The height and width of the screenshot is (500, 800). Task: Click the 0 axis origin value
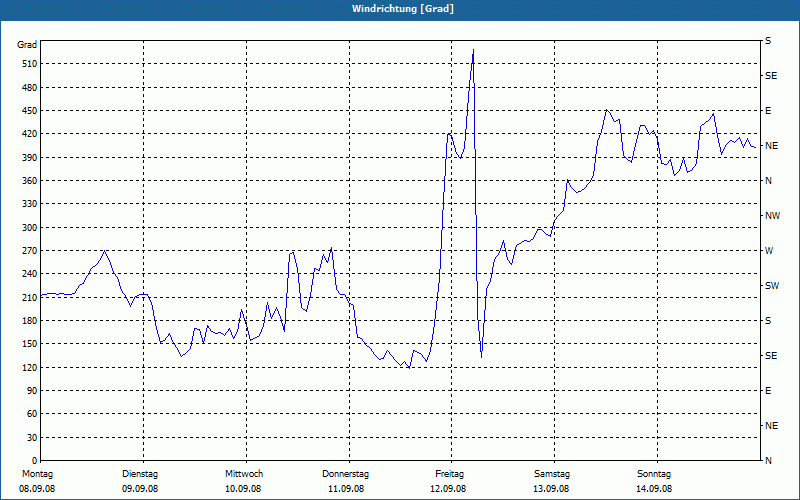pos(35,461)
